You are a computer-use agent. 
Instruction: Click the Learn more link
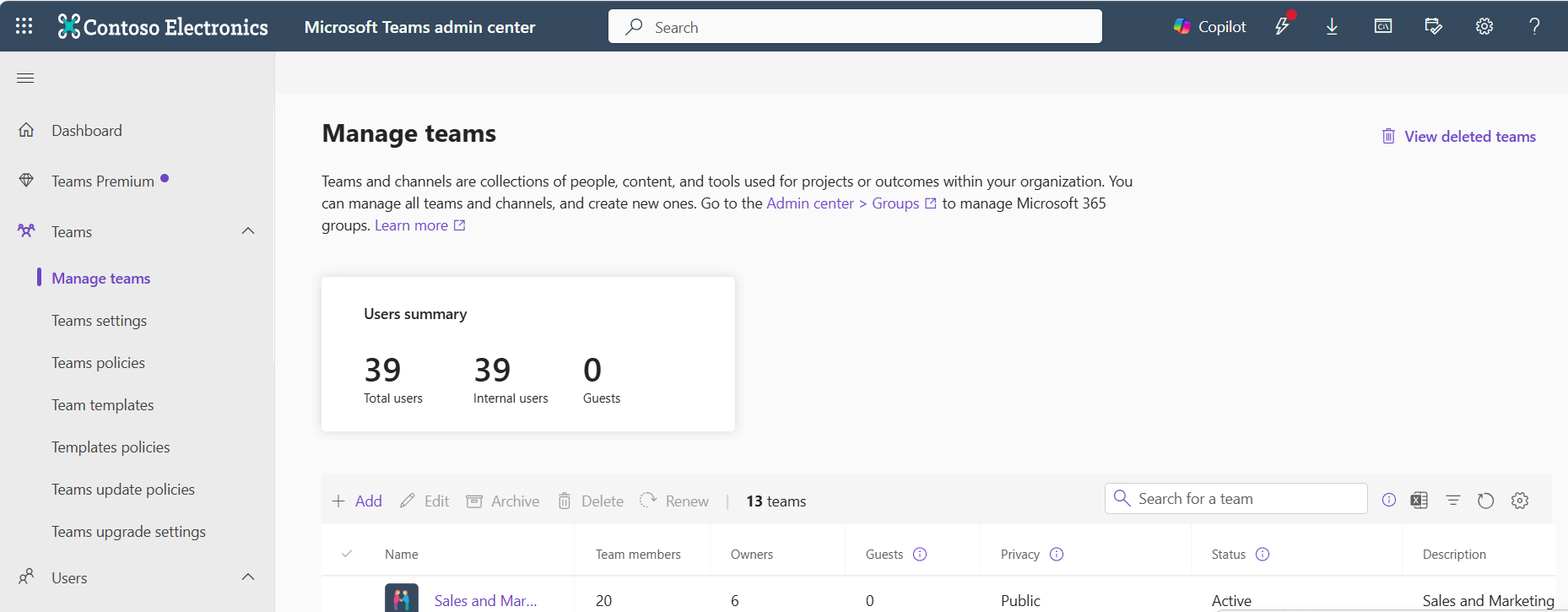(419, 225)
